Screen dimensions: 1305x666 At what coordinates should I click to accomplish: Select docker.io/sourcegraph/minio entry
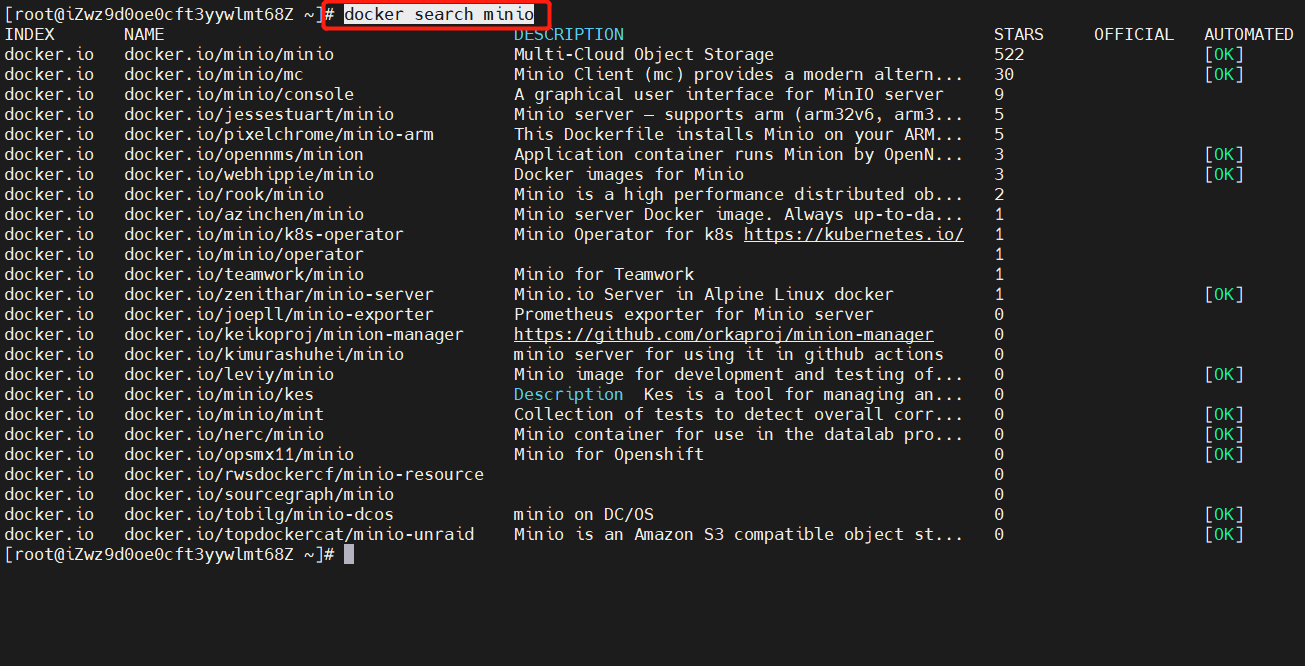(259, 494)
